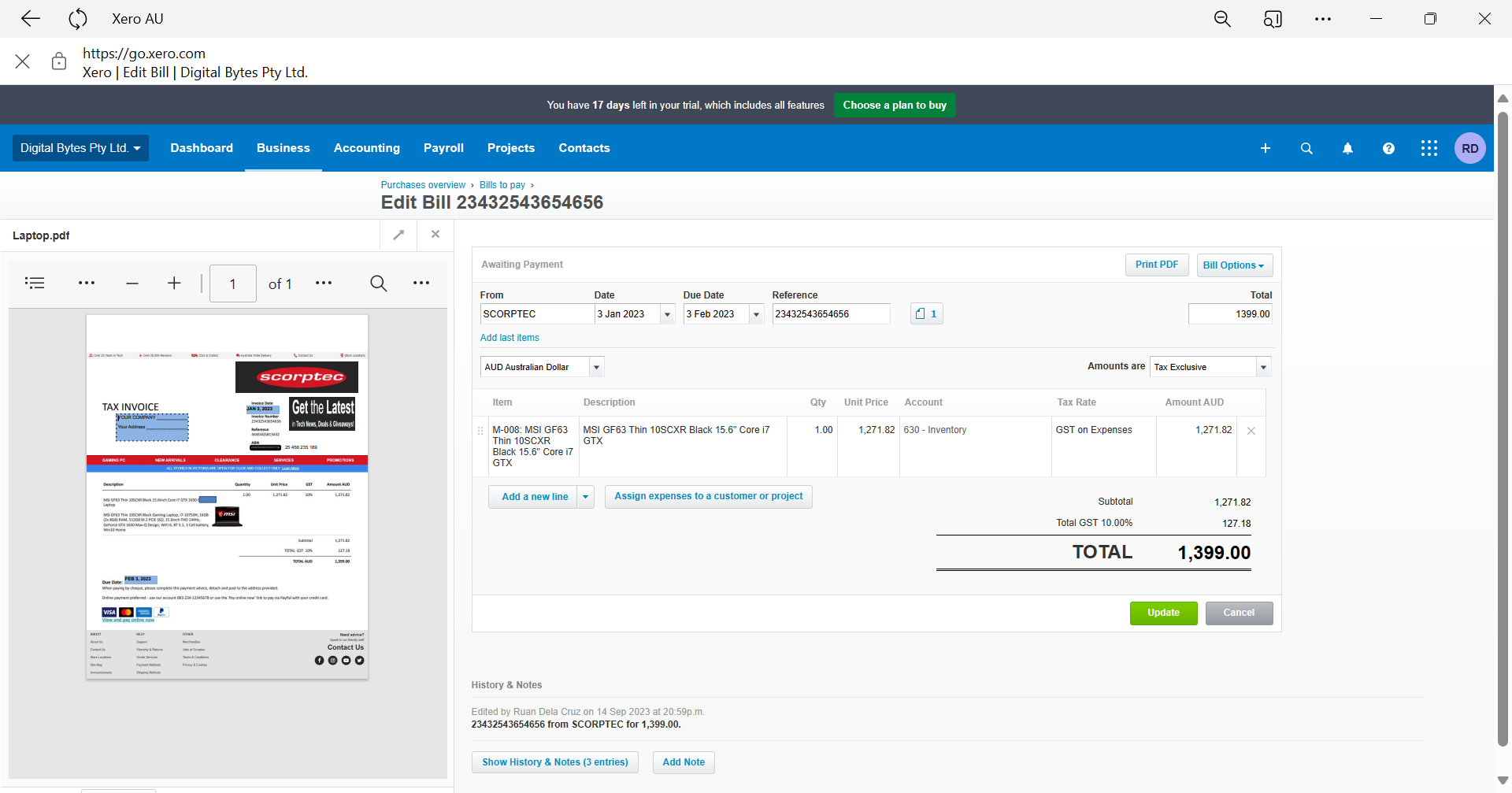
Task: Select the Unit Price cell 1,271.82
Action: [869, 447]
